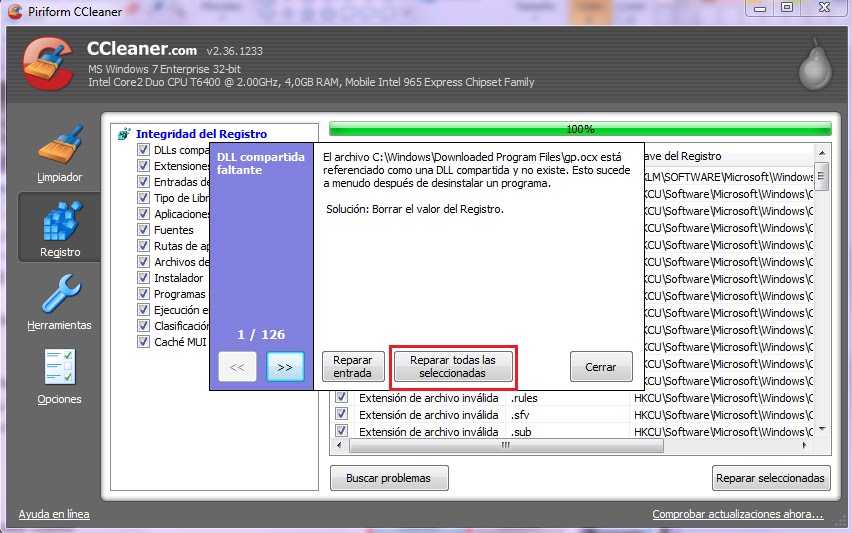Viewport: 852px width, 533px height.
Task: Click the Piriform pear logo
Action: (x=815, y=65)
